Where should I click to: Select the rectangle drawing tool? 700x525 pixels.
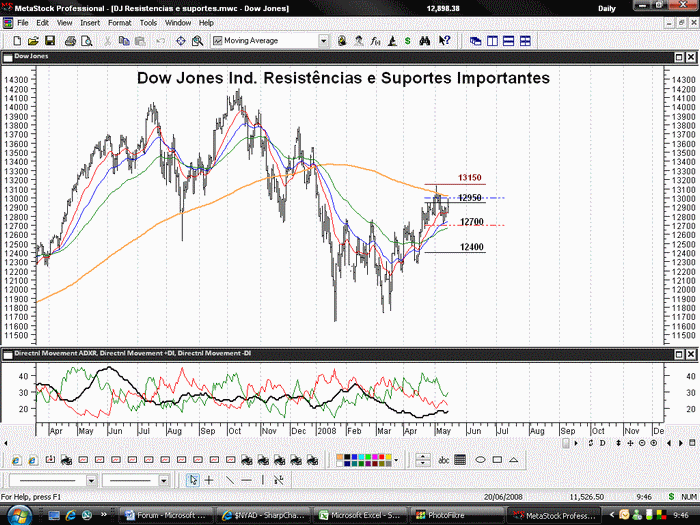497,460
